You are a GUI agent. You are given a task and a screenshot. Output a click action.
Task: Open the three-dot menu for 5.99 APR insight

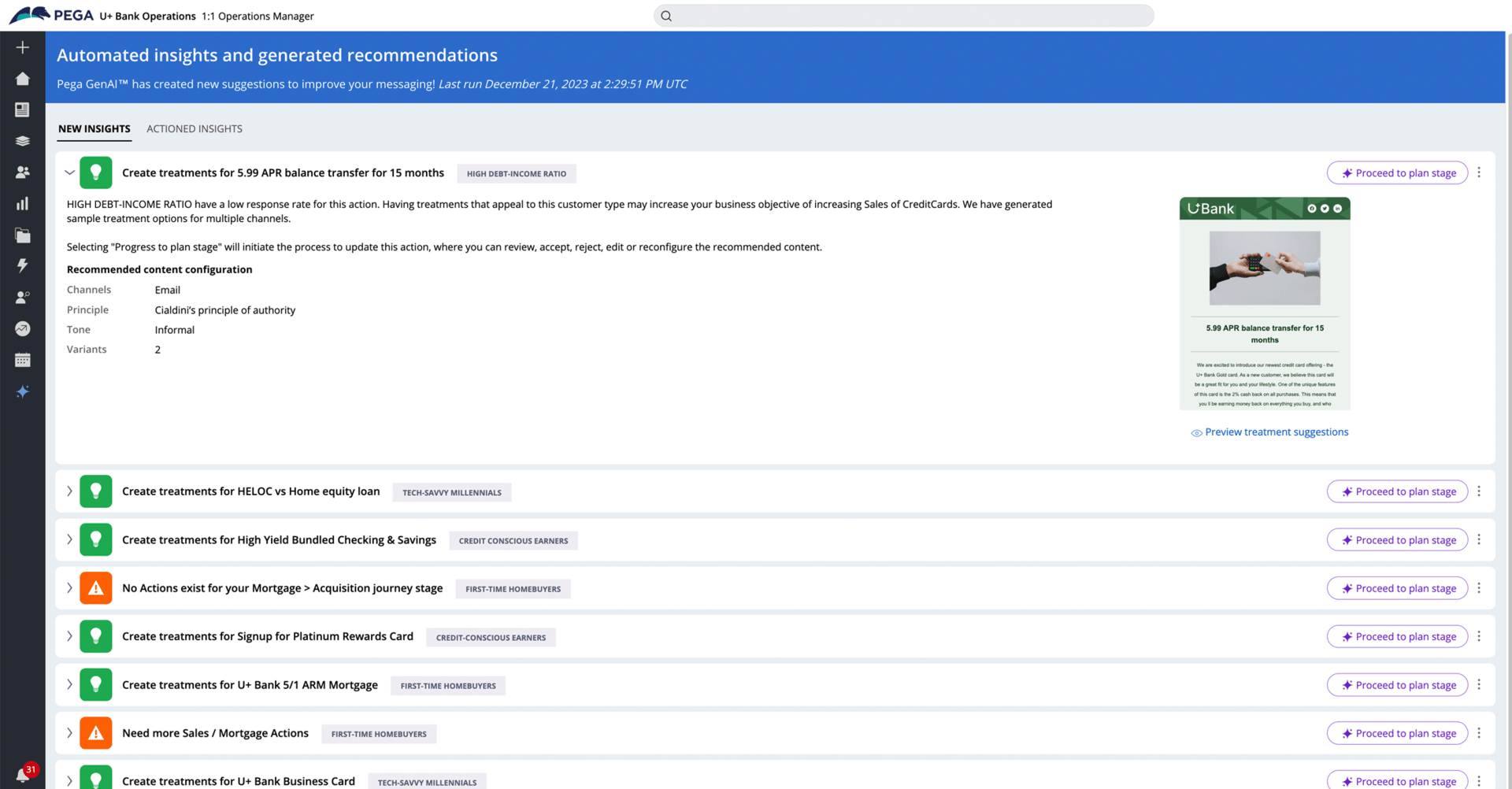pyautogui.click(x=1479, y=172)
